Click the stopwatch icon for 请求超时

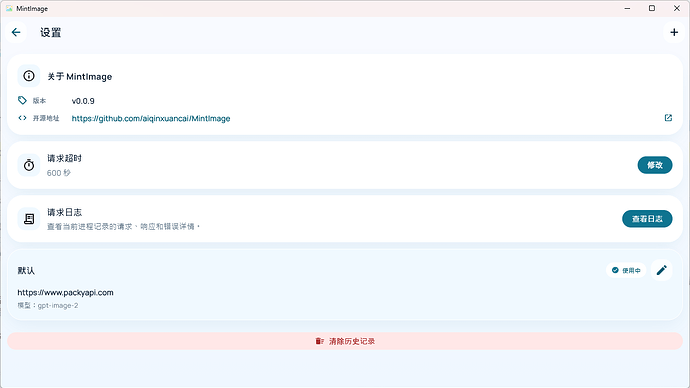pos(29,165)
